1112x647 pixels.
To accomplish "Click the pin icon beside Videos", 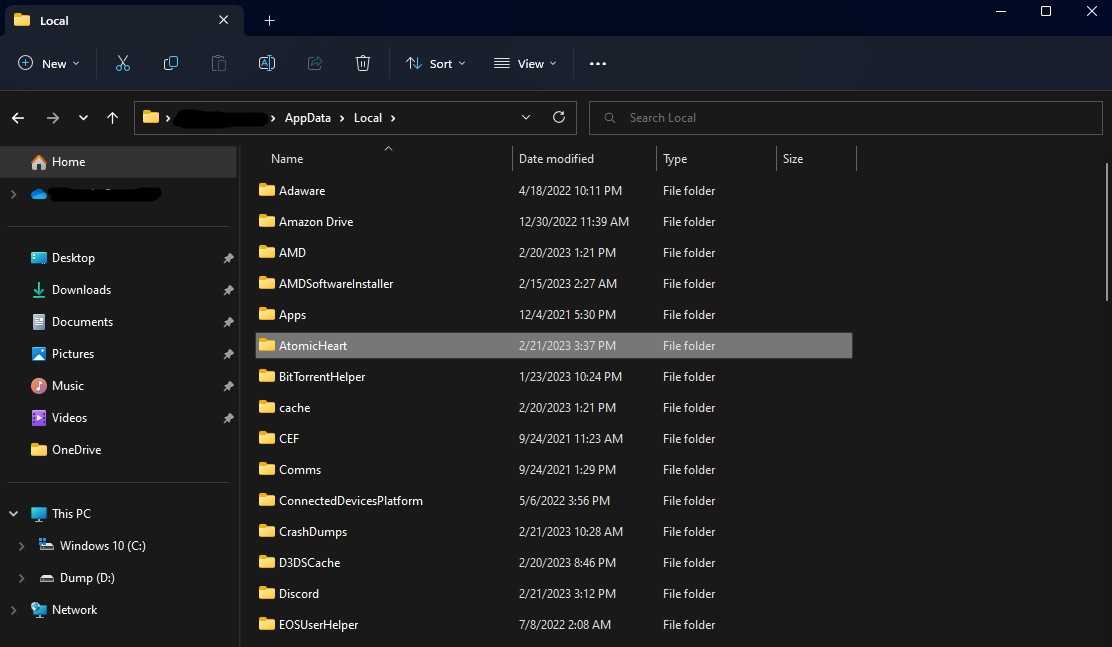I will coord(228,418).
